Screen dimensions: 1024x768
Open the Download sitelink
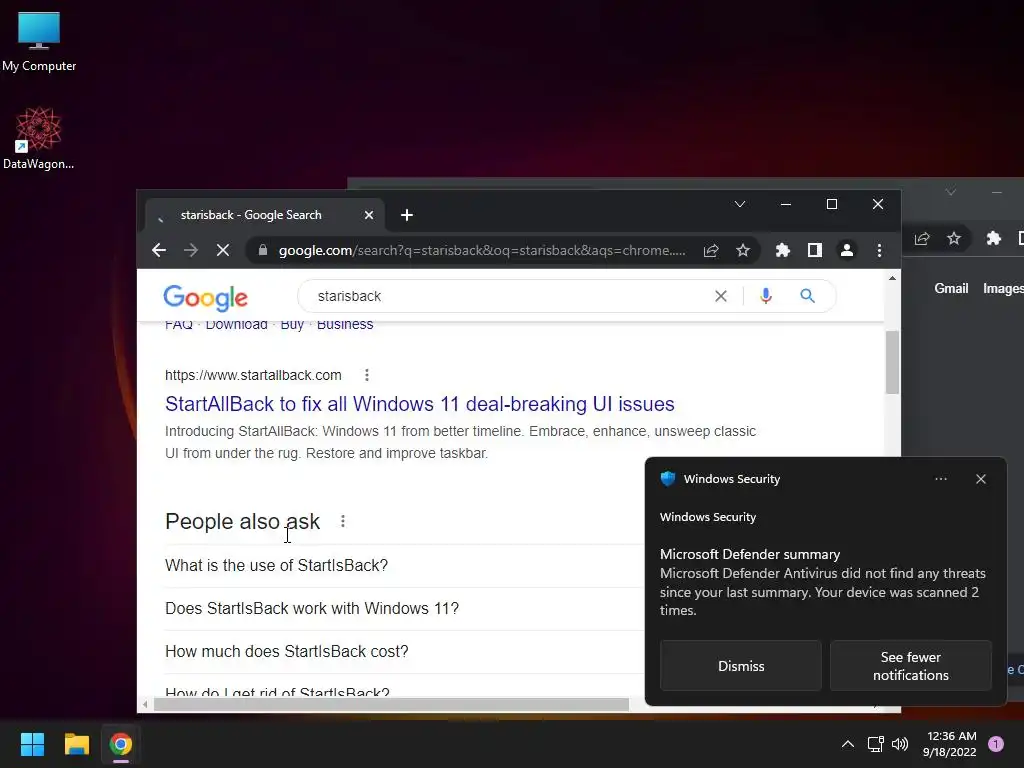[x=236, y=325]
